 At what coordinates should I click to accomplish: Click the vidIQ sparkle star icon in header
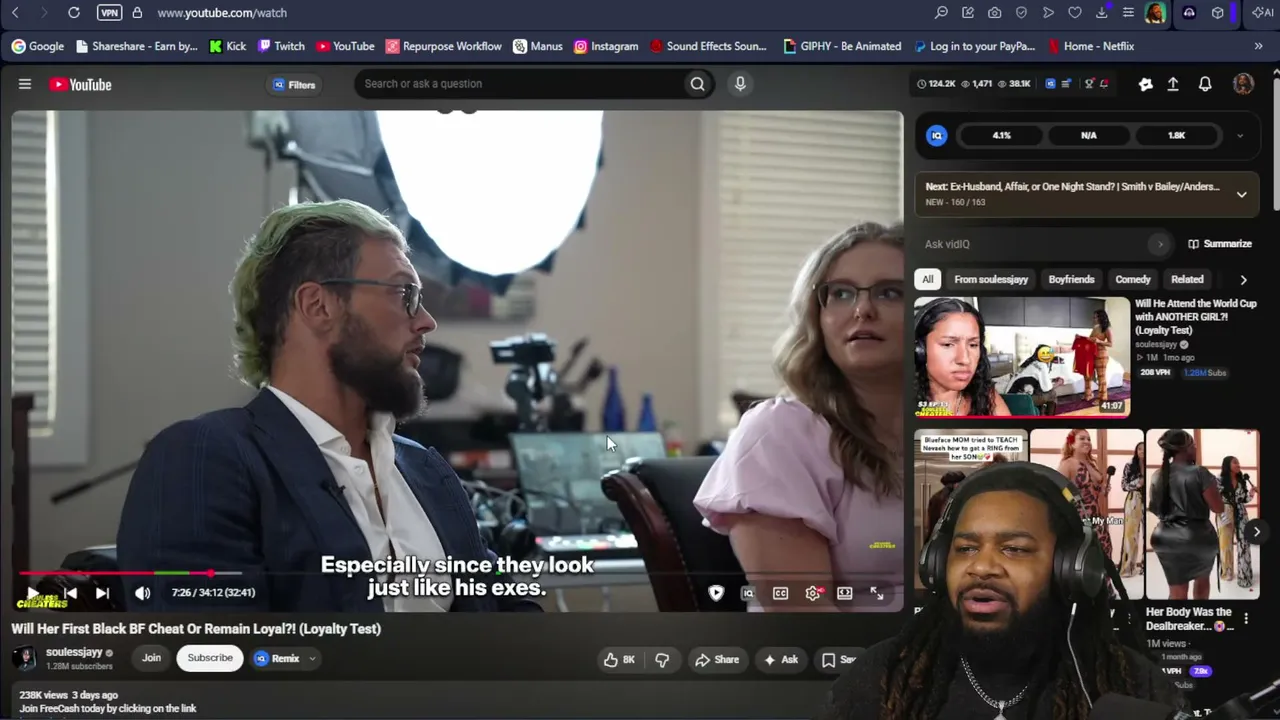click(x=1145, y=84)
